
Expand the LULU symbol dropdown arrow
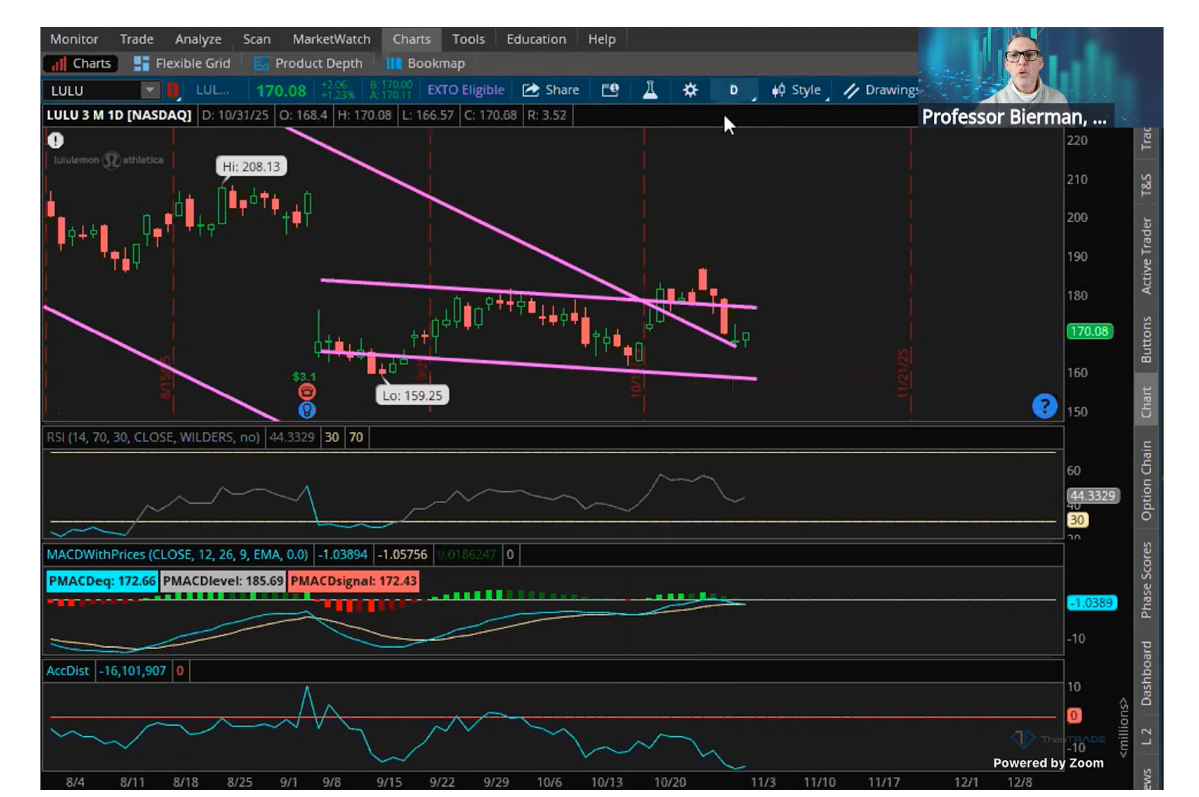pos(150,91)
